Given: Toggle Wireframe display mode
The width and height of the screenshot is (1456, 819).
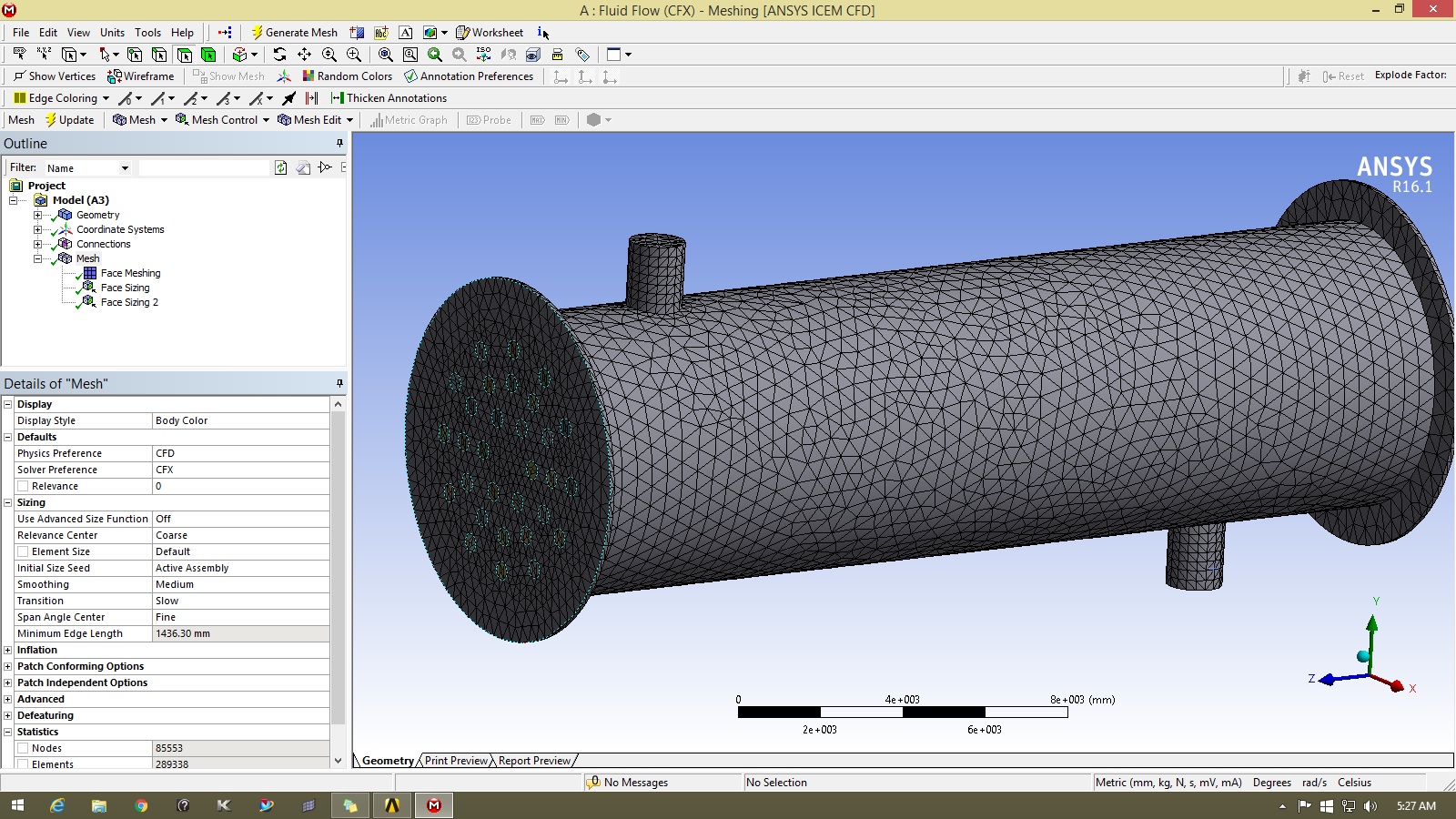Looking at the screenshot, I should click(x=141, y=76).
